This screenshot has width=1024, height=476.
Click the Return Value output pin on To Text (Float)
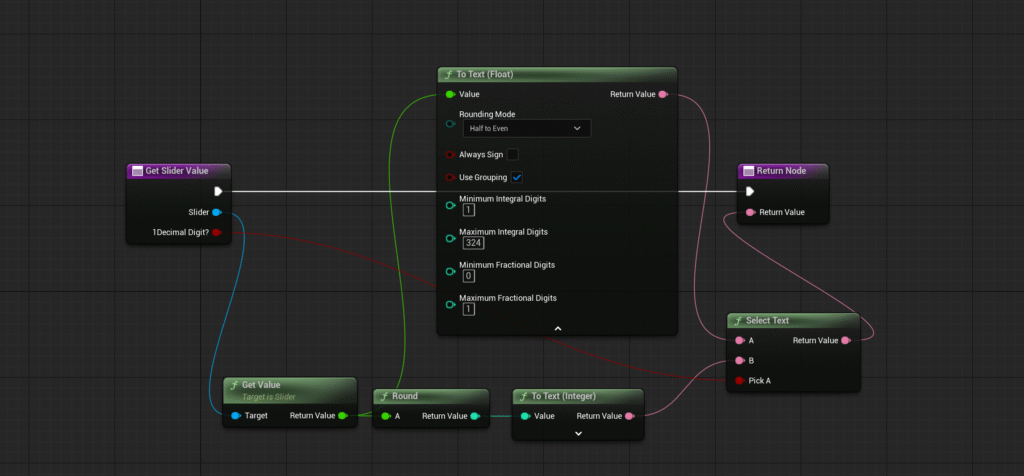coord(663,94)
